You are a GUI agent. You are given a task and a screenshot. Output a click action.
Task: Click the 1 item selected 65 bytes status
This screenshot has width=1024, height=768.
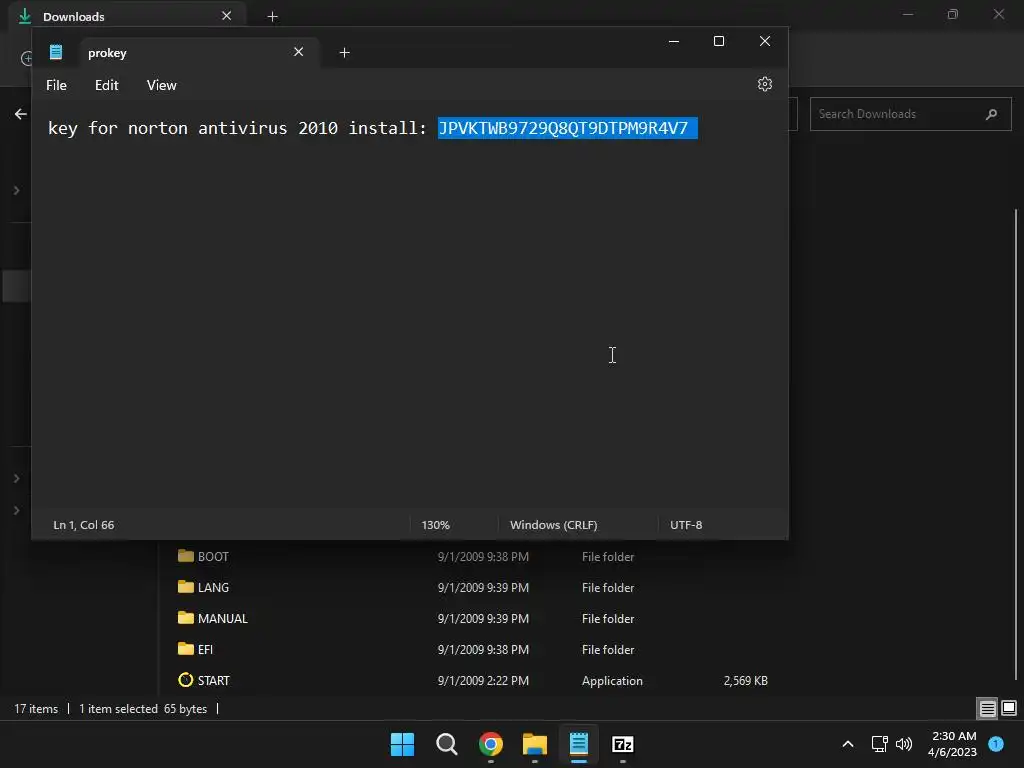pyautogui.click(x=143, y=709)
